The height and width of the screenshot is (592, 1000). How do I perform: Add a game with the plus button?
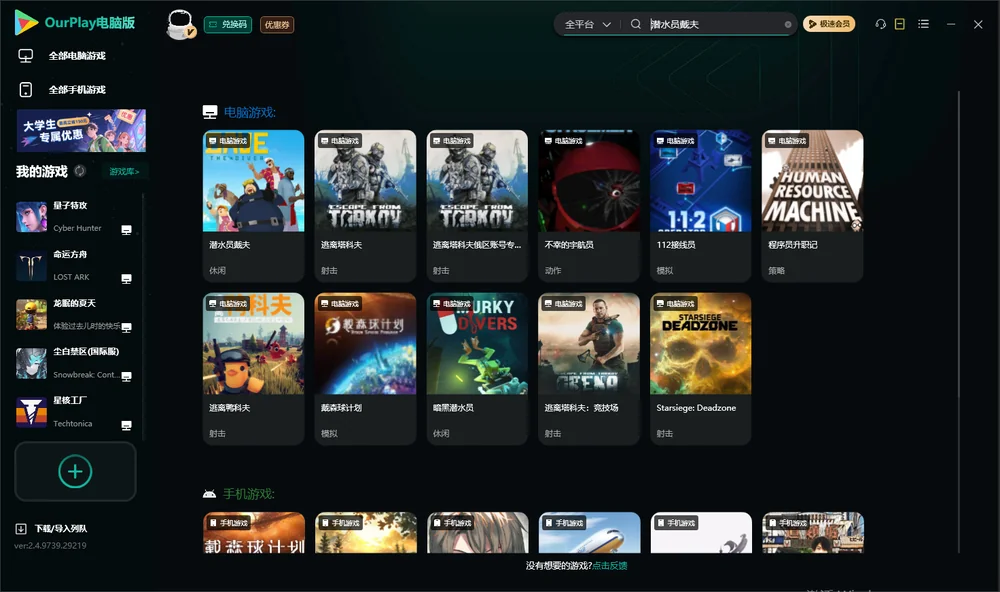point(75,471)
